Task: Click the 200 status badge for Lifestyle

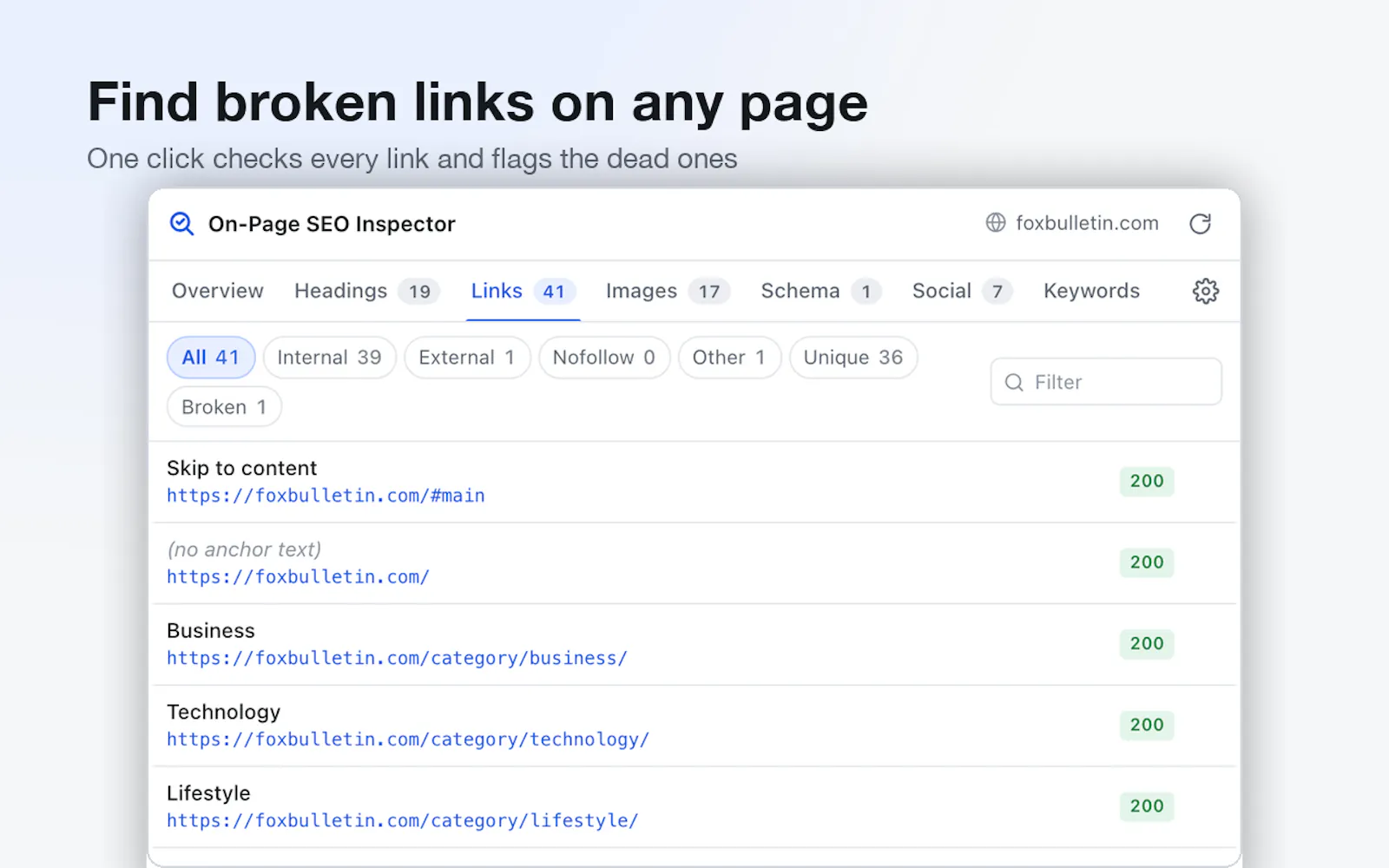Action: click(x=1147, y=806)
